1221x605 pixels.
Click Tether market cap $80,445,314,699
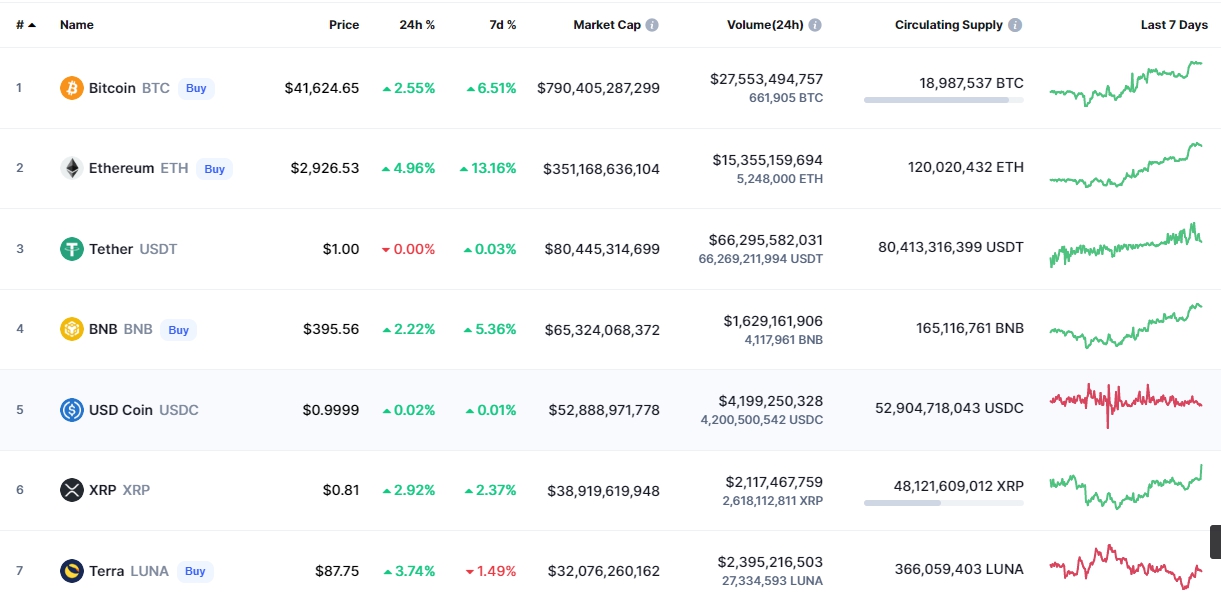point(602,249)
